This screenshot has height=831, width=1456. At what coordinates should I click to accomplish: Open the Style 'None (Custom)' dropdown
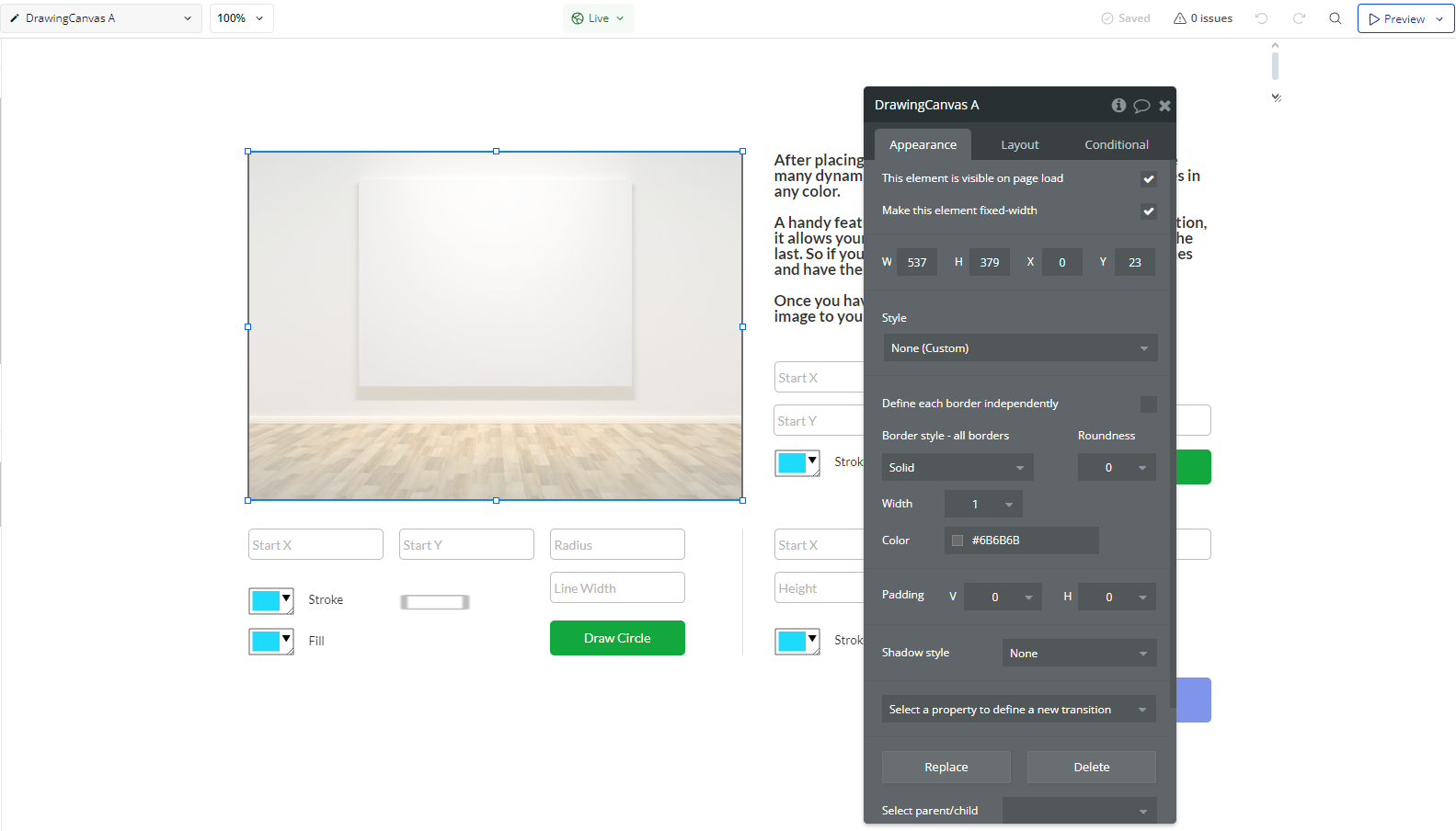point(1019,348)
